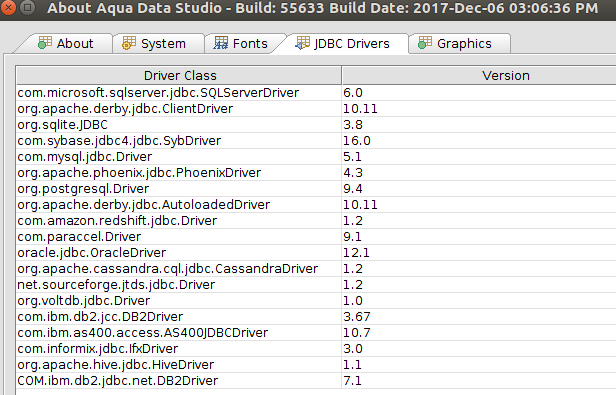Select the com.informix.jdbc.IfxDriver row
616x395 pixels.
click(x=316, y=349)
